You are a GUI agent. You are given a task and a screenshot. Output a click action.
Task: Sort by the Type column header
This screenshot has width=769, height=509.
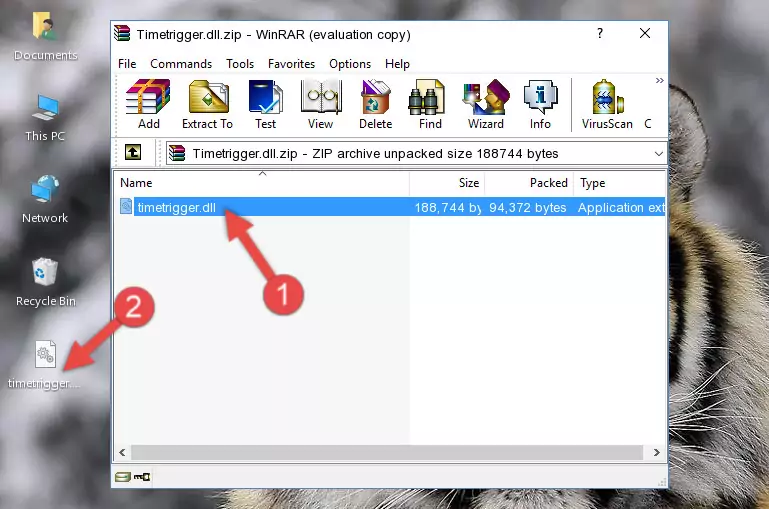[x=620, y=183]
